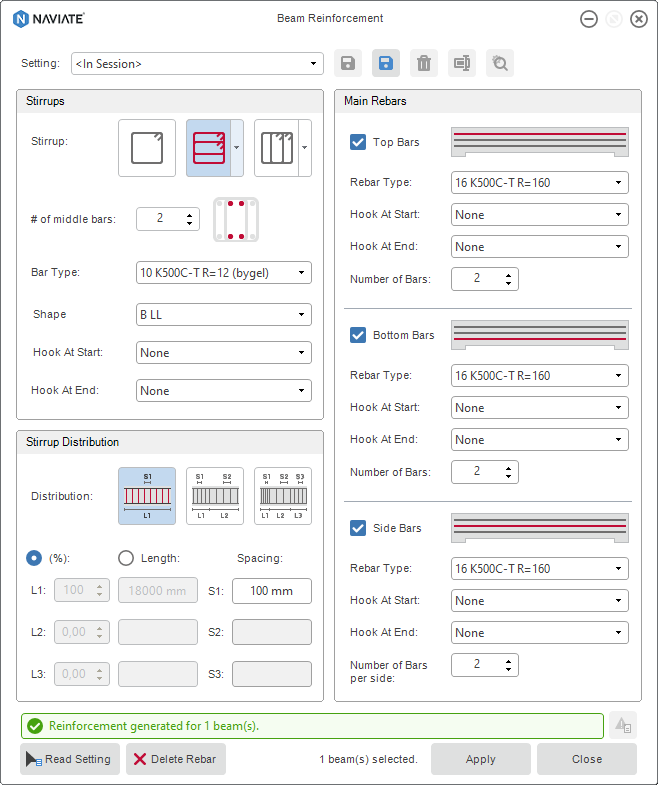Click the rename setting icon
Image resolution: width=658 pixels, height=785 pixels.
[x=462, y=64]
